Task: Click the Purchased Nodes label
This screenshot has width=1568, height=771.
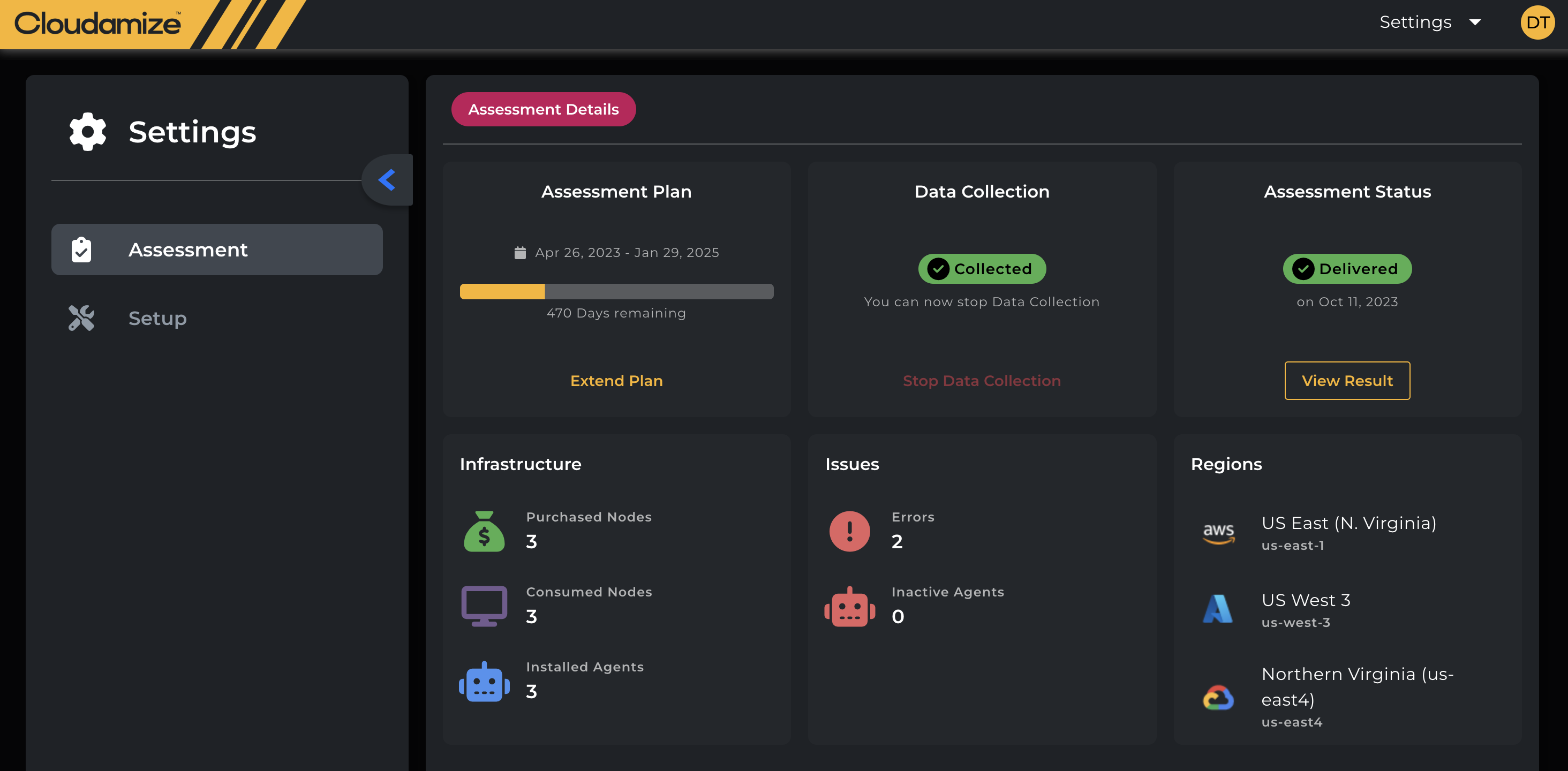Action: (x=589, y=517)
